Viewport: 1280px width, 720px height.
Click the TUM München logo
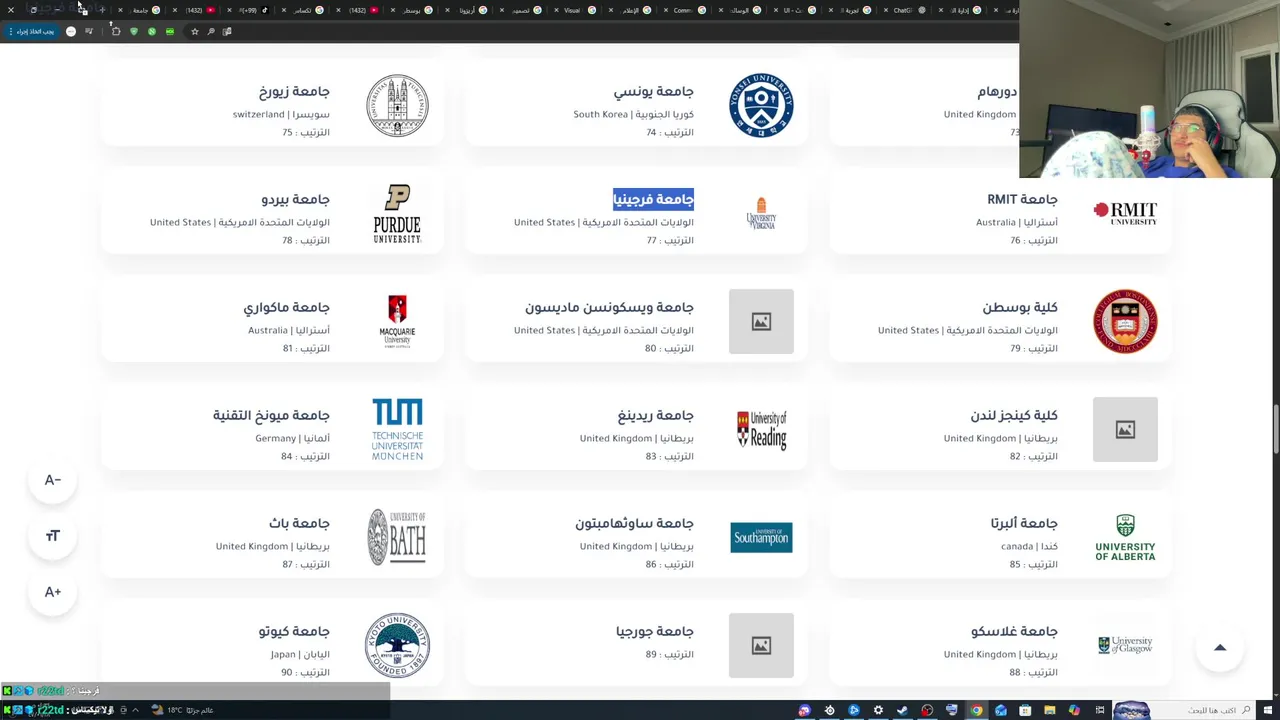tap(397, 429)
